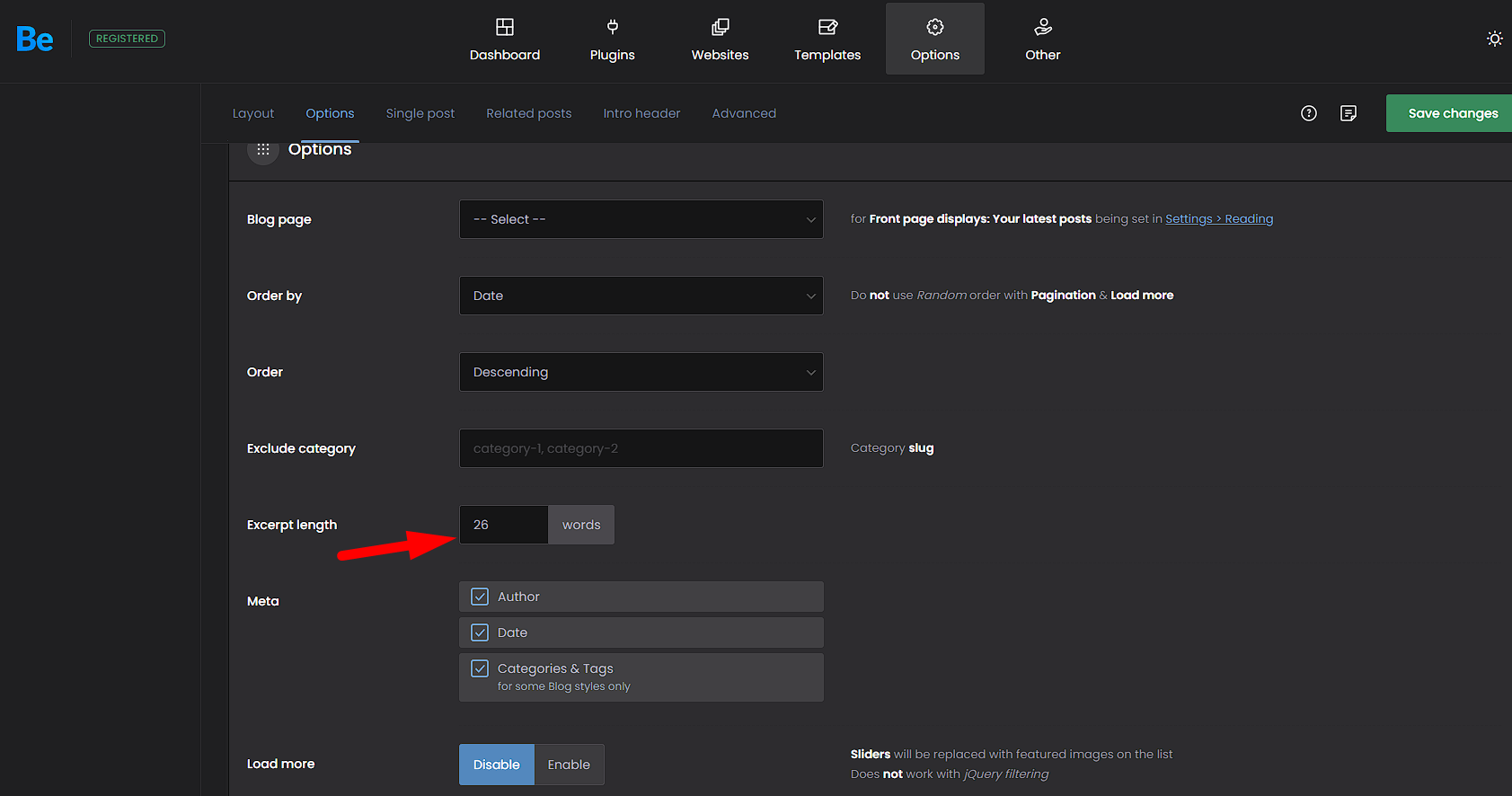Screen dimensions: 1512x796
Task: Open the Options gear section
Action: click(x=935, y=40)
